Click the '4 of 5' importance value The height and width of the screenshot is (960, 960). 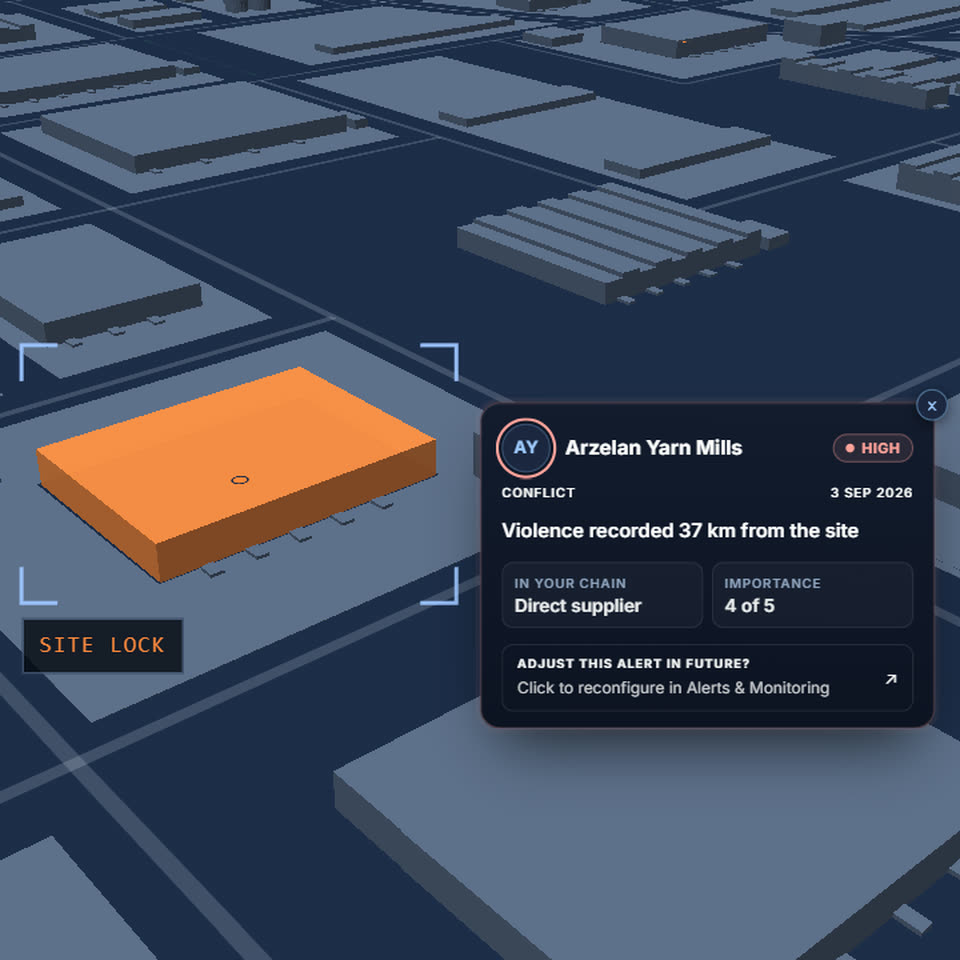(x=749, y=606)
